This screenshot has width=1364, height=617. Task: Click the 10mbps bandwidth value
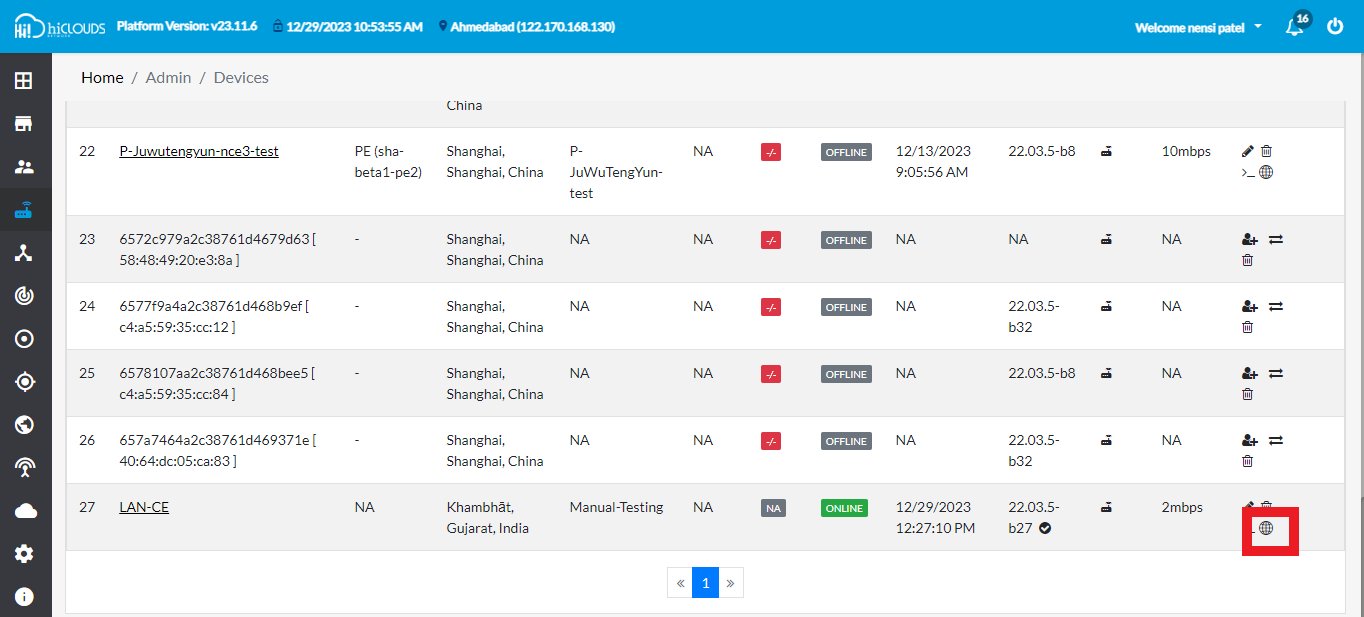click(1186, 151)
